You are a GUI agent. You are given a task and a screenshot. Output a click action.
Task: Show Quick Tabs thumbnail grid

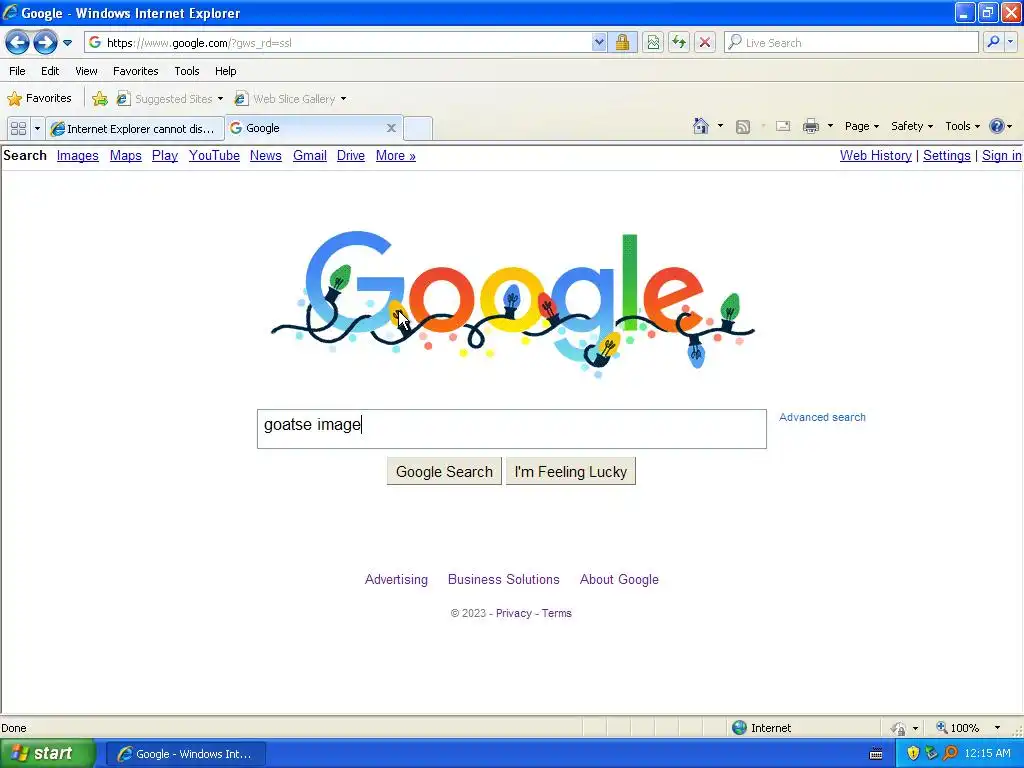(x=18, y=129)
